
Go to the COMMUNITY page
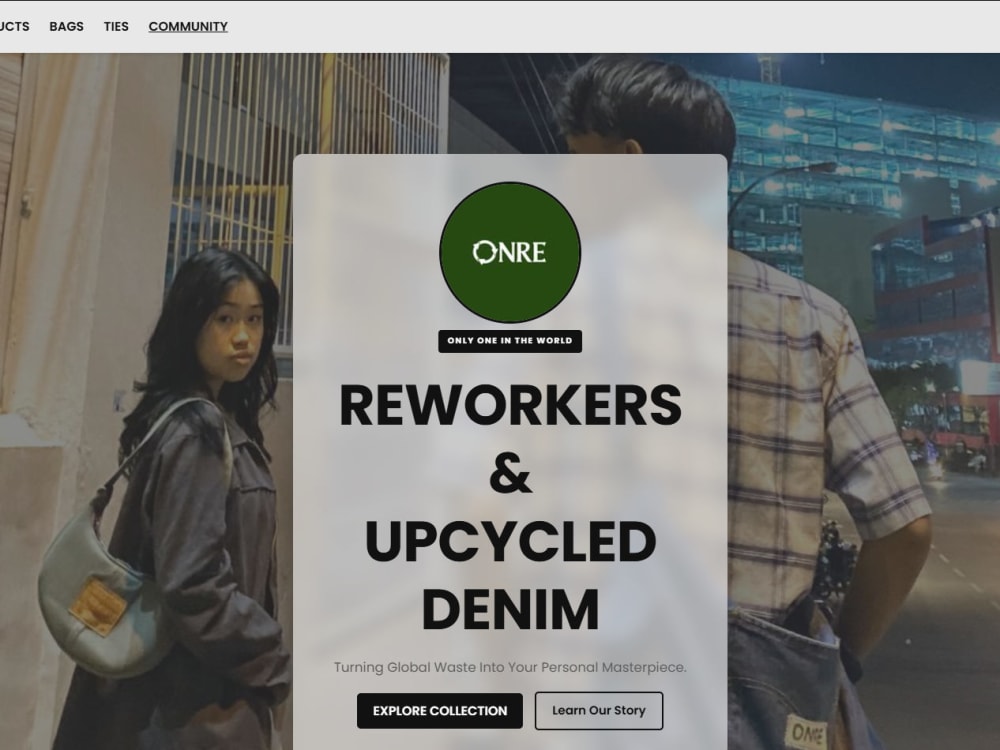point(188,26)
